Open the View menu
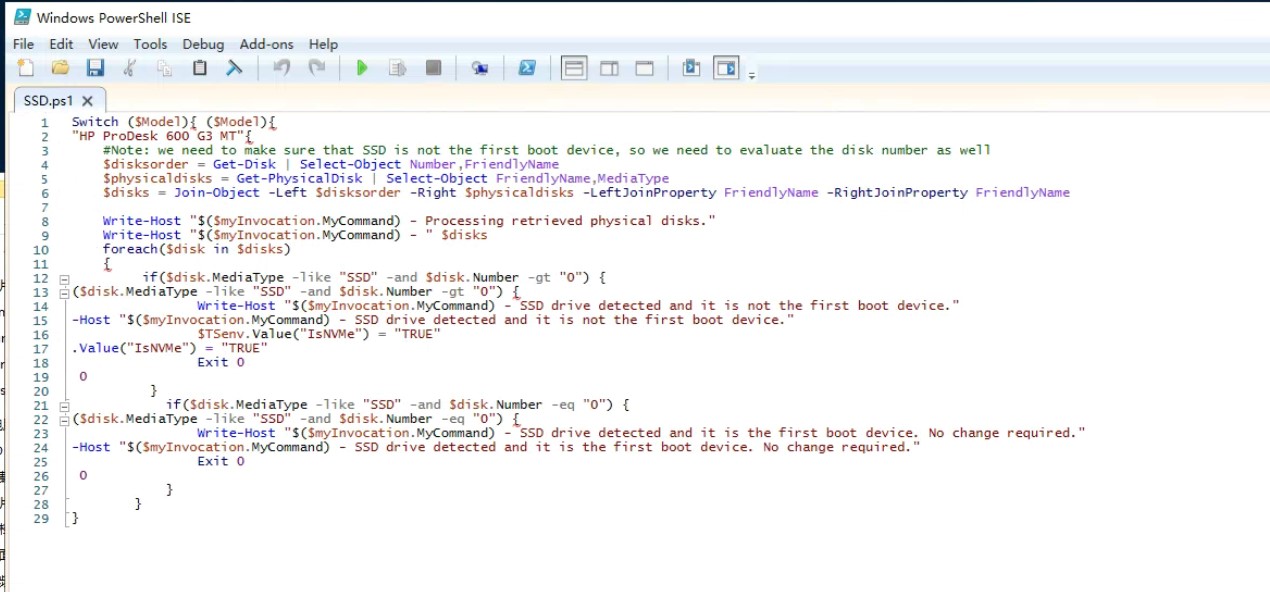 103,44
